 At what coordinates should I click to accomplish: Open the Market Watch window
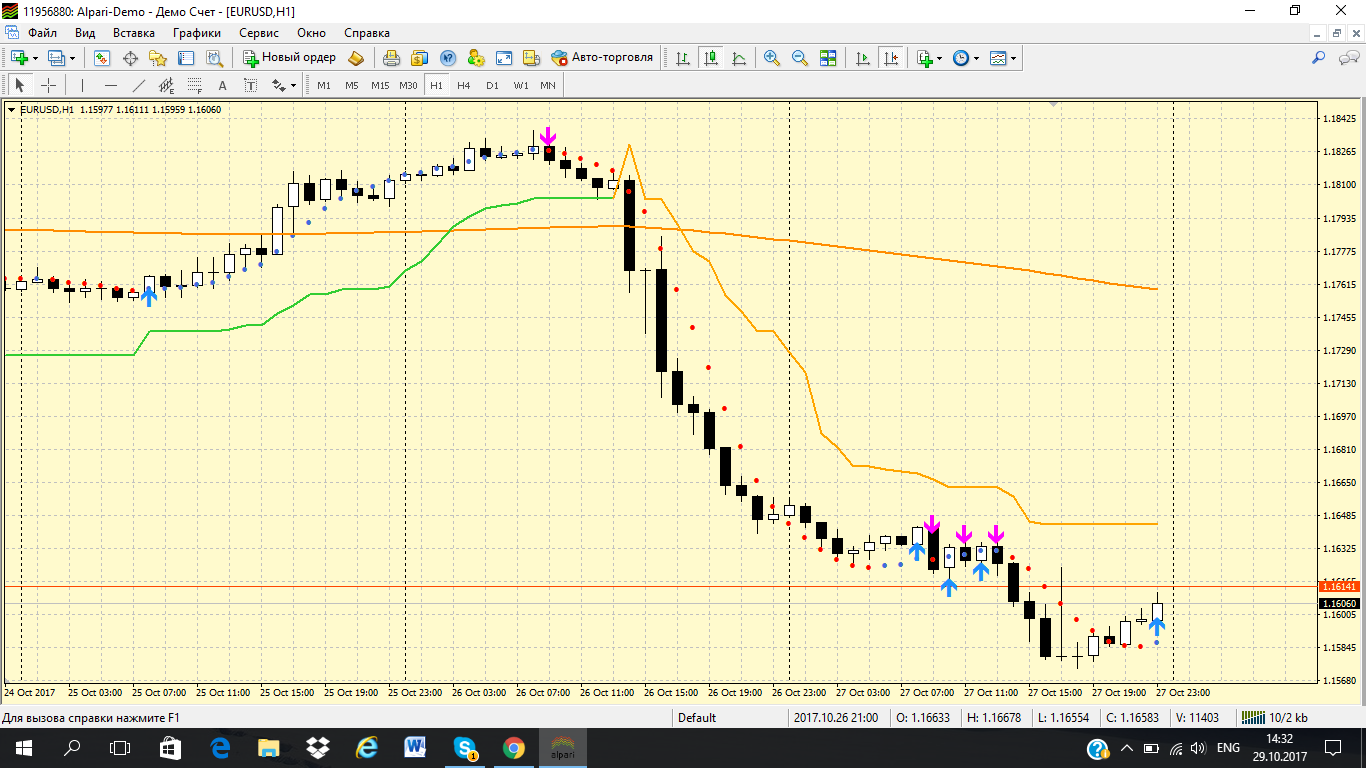click(101, 58)
